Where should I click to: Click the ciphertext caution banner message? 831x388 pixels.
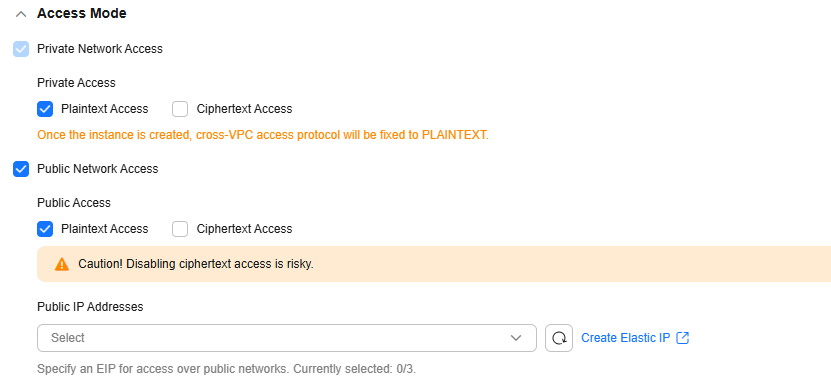click(x=196, y=264)
